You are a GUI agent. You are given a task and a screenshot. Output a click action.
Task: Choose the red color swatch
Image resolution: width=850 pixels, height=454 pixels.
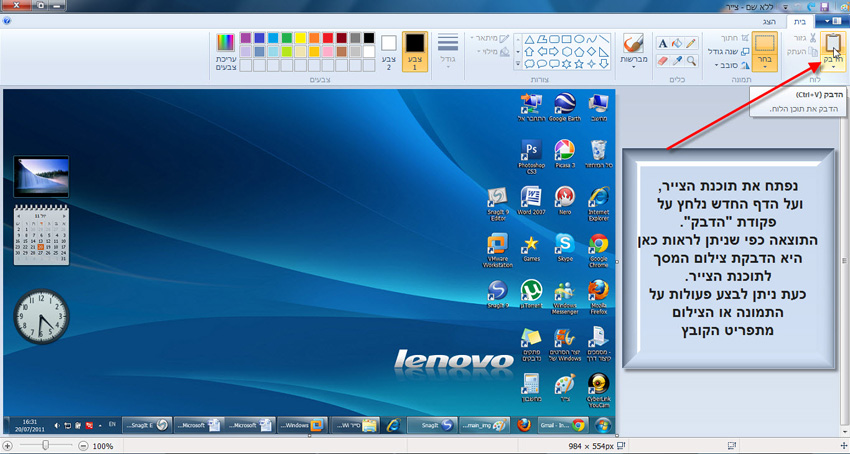pyautogui.click(x=328, y=38)
